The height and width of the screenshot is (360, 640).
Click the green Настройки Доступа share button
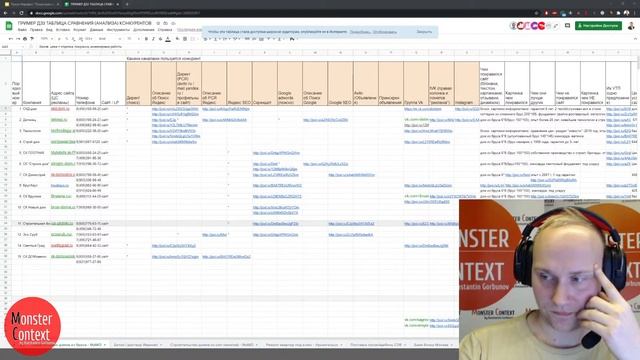click(x=598, y=26)
